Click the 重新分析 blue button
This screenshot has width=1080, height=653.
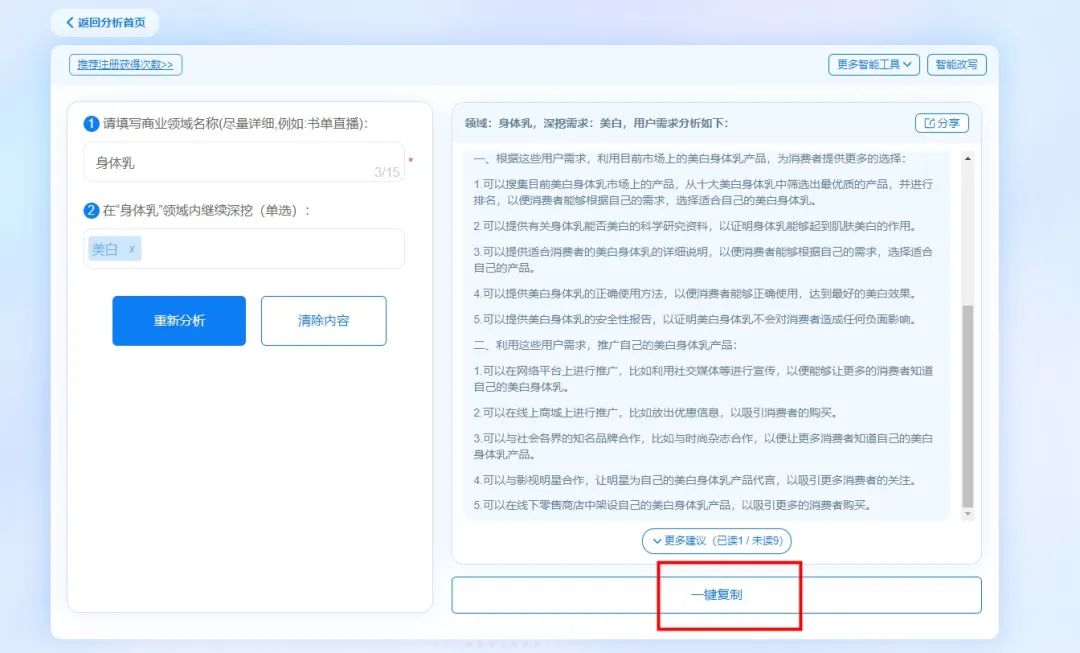point(179,321)
